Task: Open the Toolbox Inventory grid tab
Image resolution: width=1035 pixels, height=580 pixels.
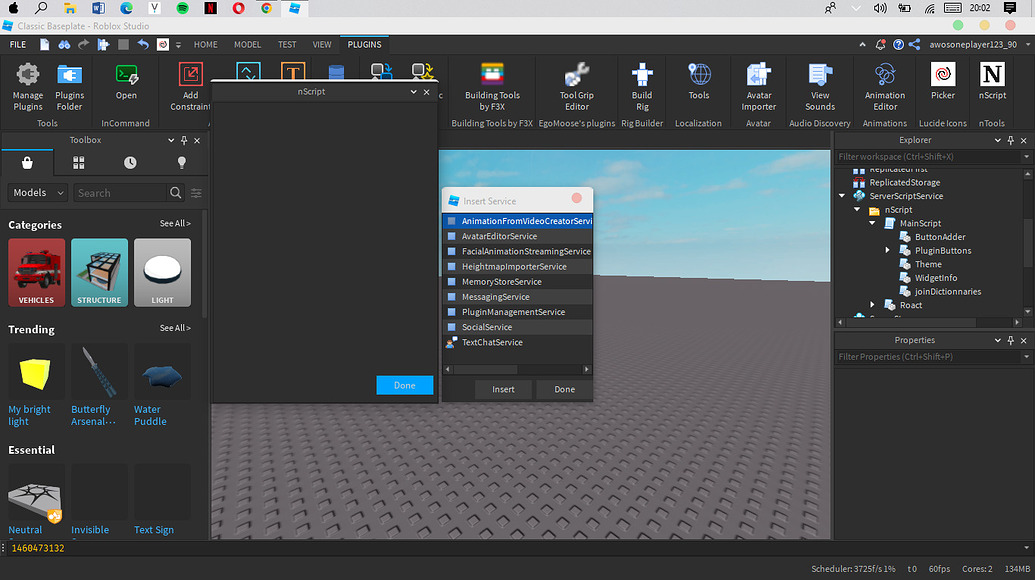Action: (x=79, y=162)
